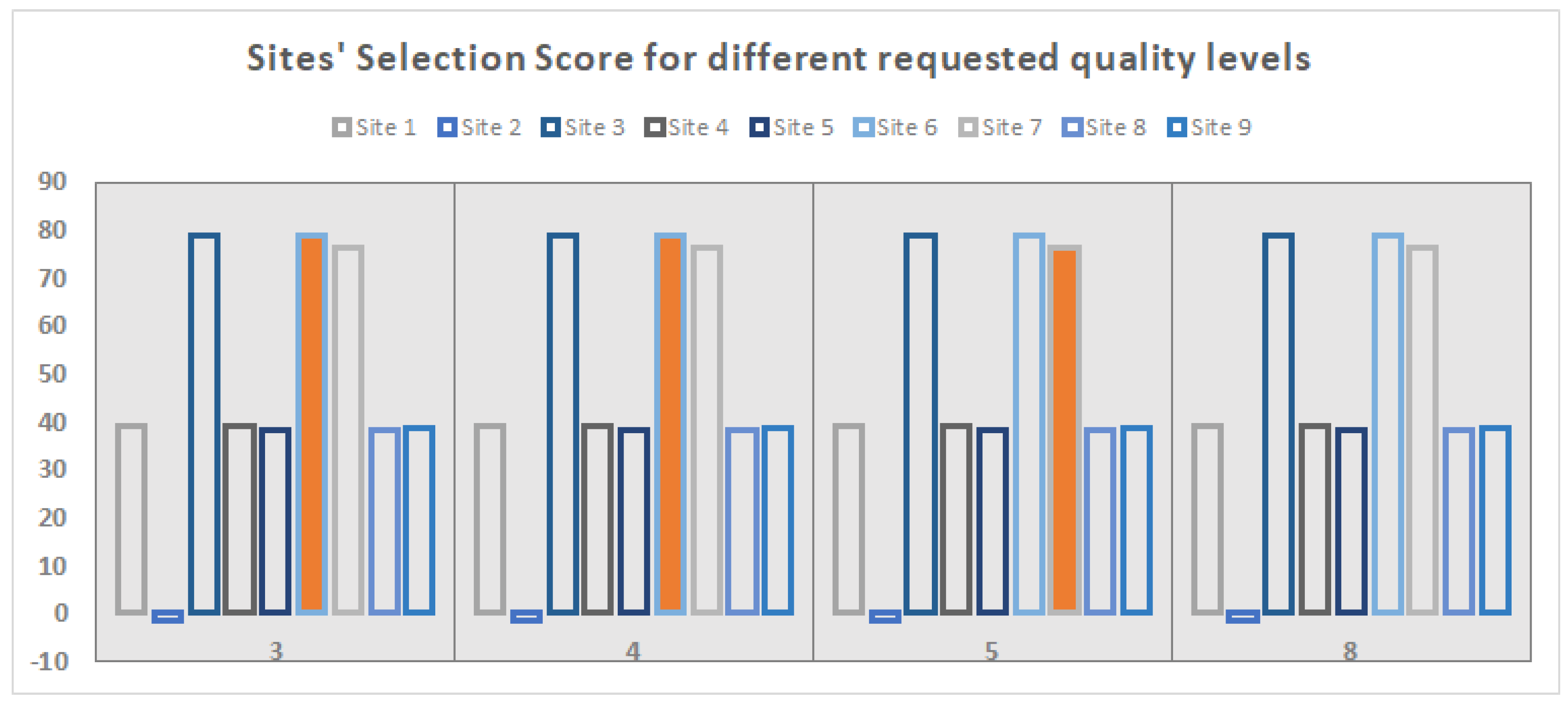Select the Site 6 legend swatch
Image resolution: width=1568 pixels, height=704 pixels.
[863, 128]
